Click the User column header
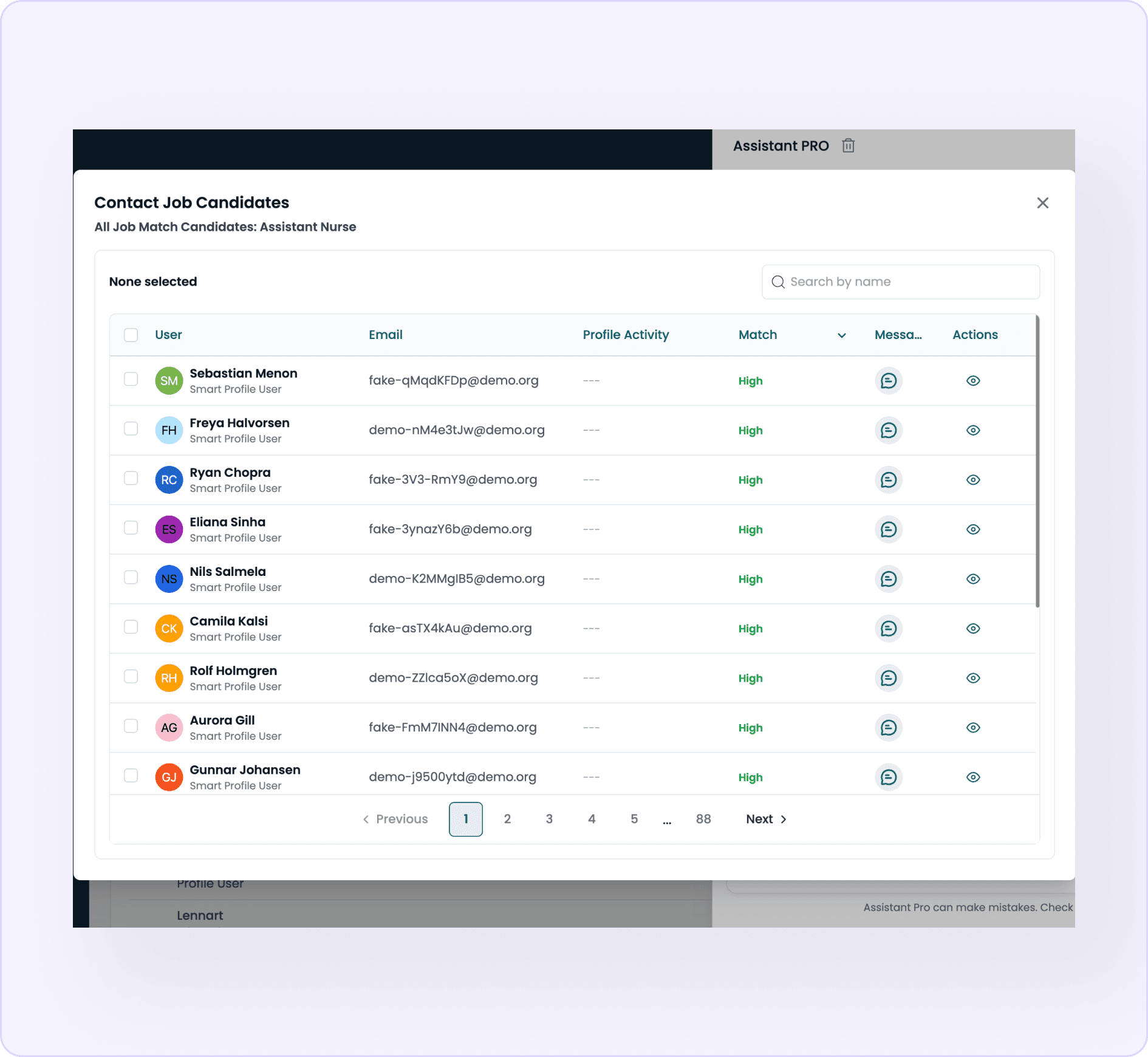 [x=168, y=335]
